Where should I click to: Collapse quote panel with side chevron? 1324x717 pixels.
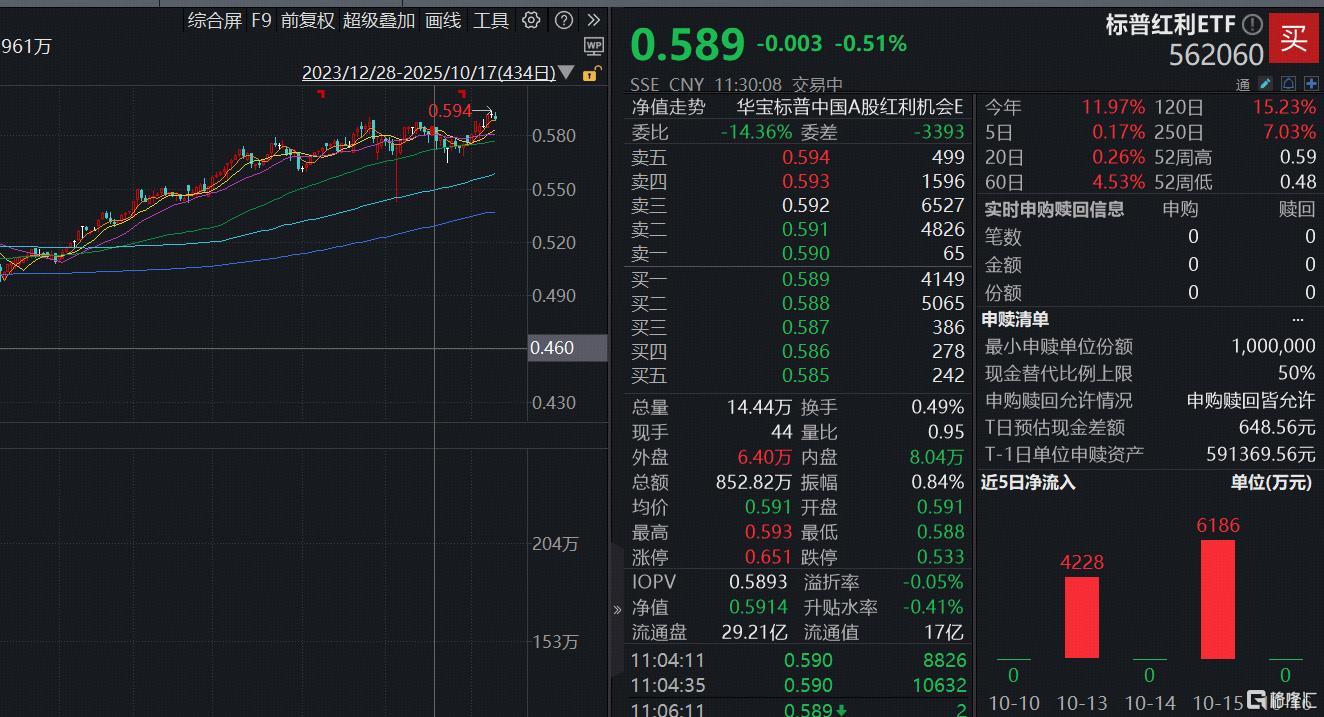[x=616, y=609]
